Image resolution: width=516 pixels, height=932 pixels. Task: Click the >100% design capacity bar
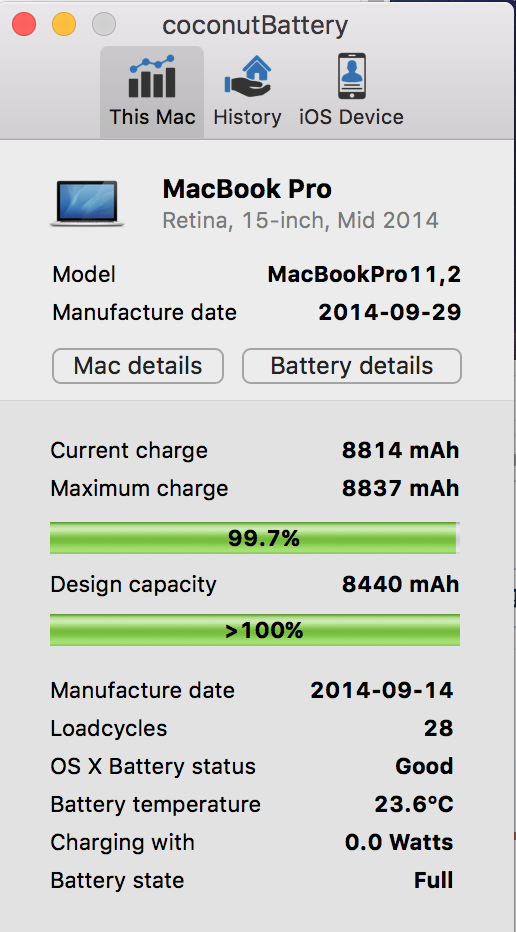point(254,630)
